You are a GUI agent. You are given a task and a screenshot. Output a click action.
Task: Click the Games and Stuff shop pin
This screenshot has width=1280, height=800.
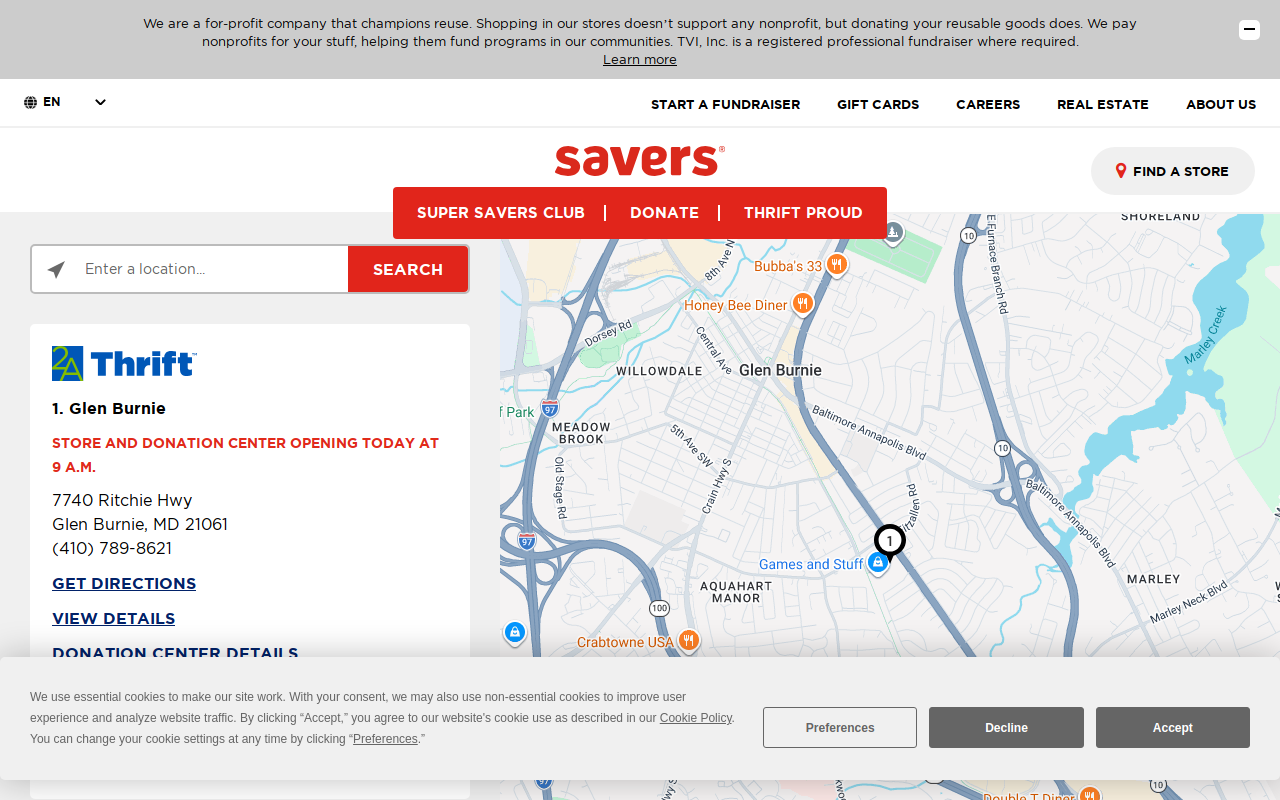pos(878,564)
